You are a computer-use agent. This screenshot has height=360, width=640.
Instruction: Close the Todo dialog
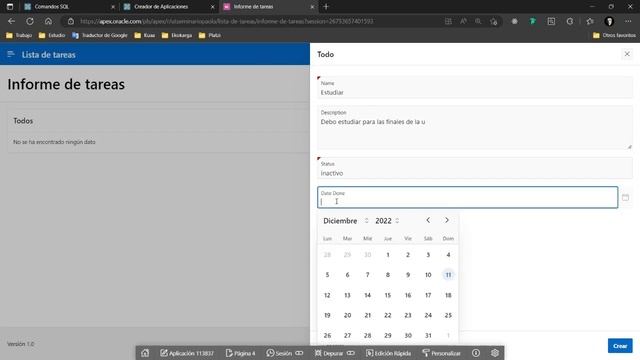[627, 54]
